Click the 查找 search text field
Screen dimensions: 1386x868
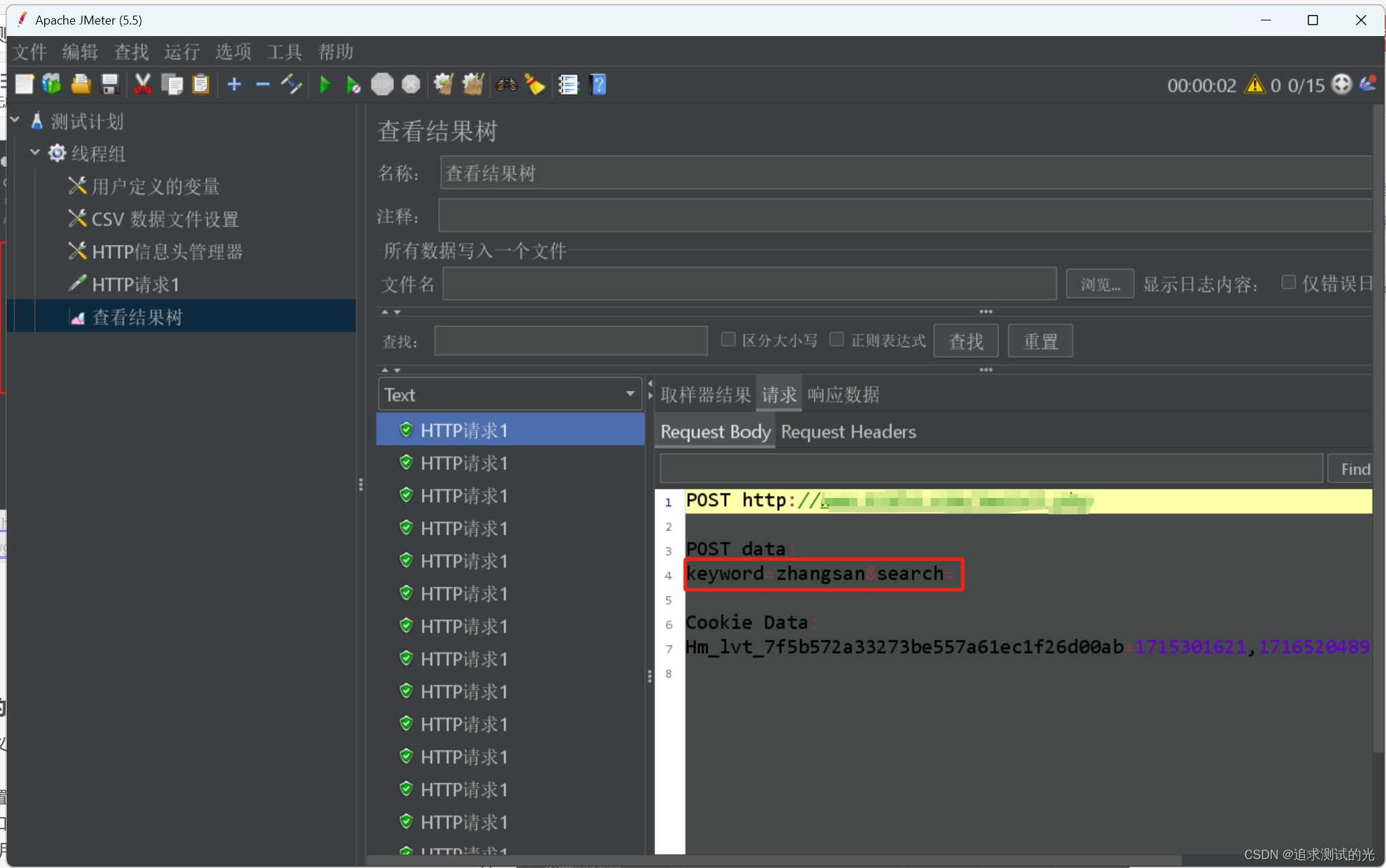coord(571,340)
